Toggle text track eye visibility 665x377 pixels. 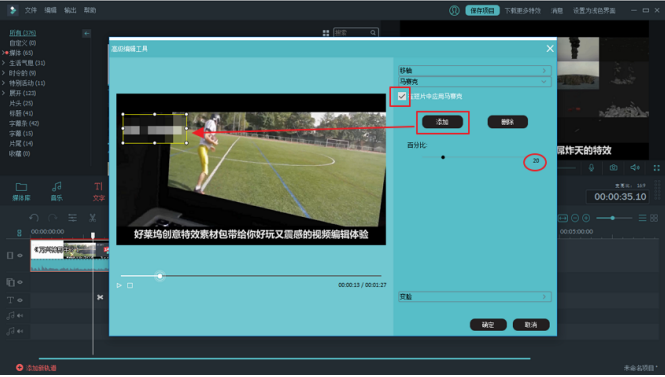click(20, 300)
